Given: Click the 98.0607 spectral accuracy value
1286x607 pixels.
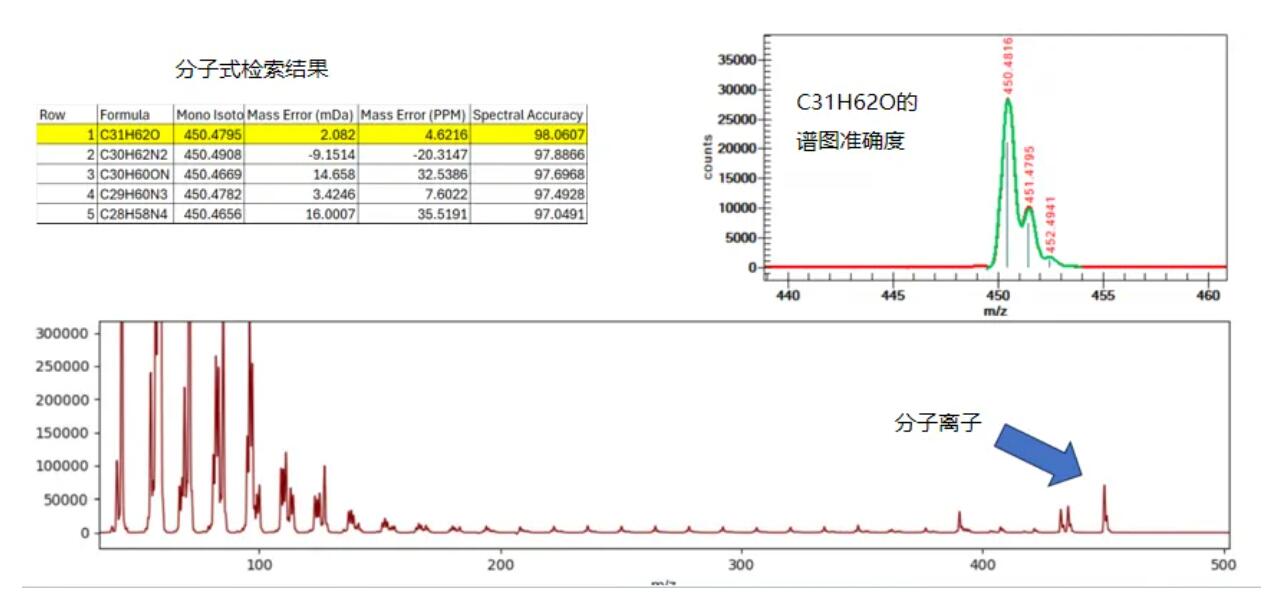Looking at the screenshot, I should tap(561, 134).
